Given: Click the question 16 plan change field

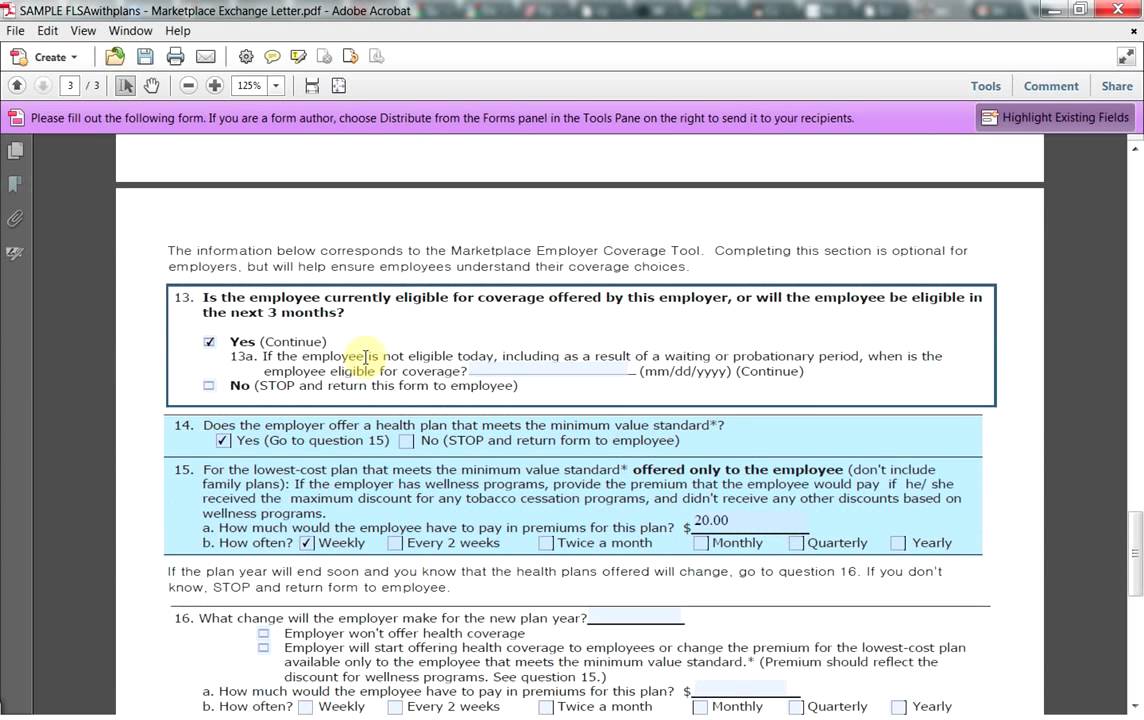Looking at the screenshot, I should (x=635, y=616).
